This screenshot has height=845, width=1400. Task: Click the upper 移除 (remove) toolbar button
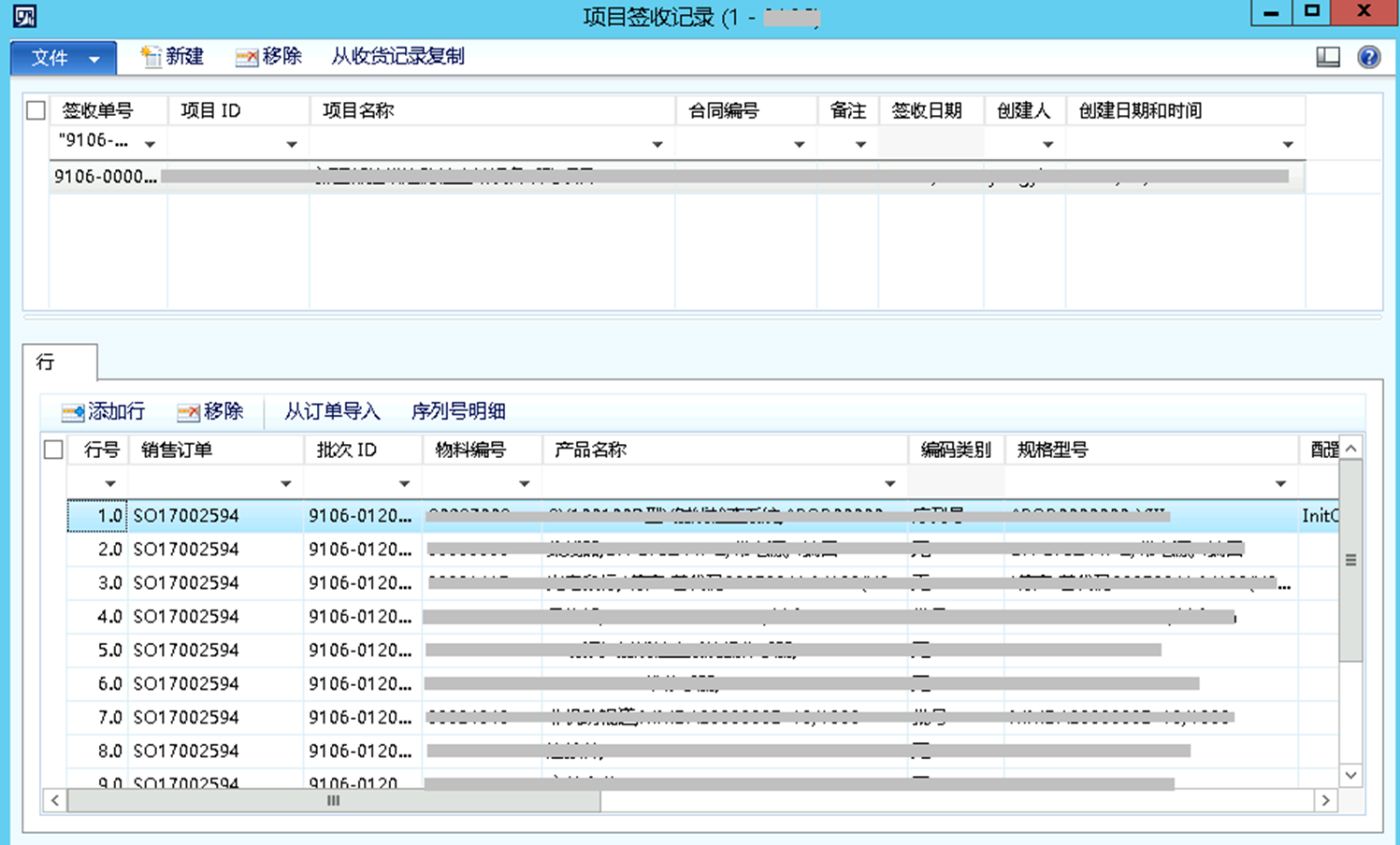click(x=268, y=57)
